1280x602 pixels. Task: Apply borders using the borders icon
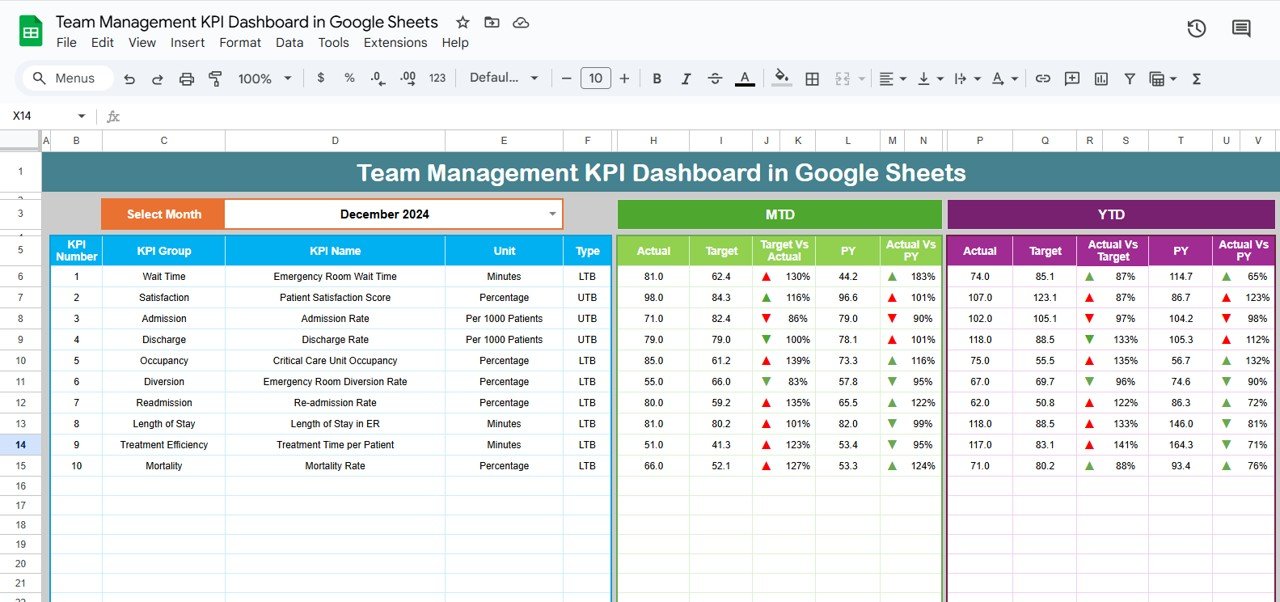(x=811, y=78)
